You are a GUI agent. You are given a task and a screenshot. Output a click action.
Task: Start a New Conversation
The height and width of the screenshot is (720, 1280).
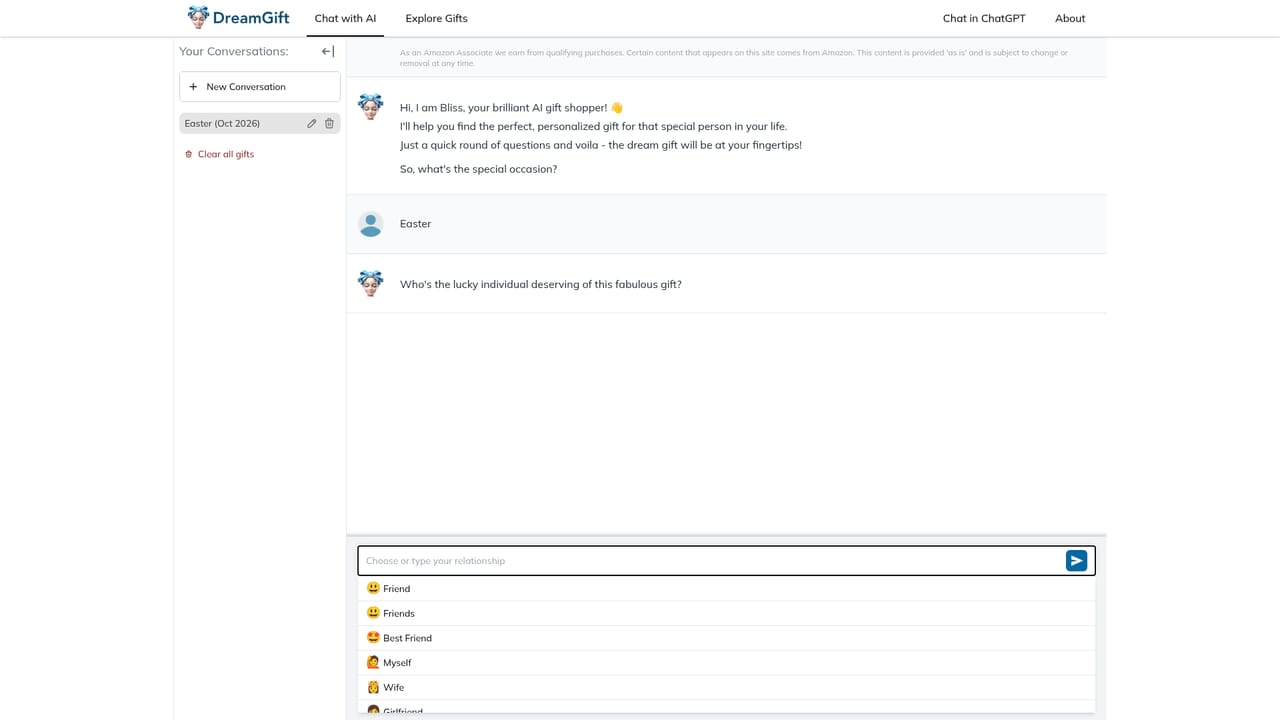tap(260, 87)
